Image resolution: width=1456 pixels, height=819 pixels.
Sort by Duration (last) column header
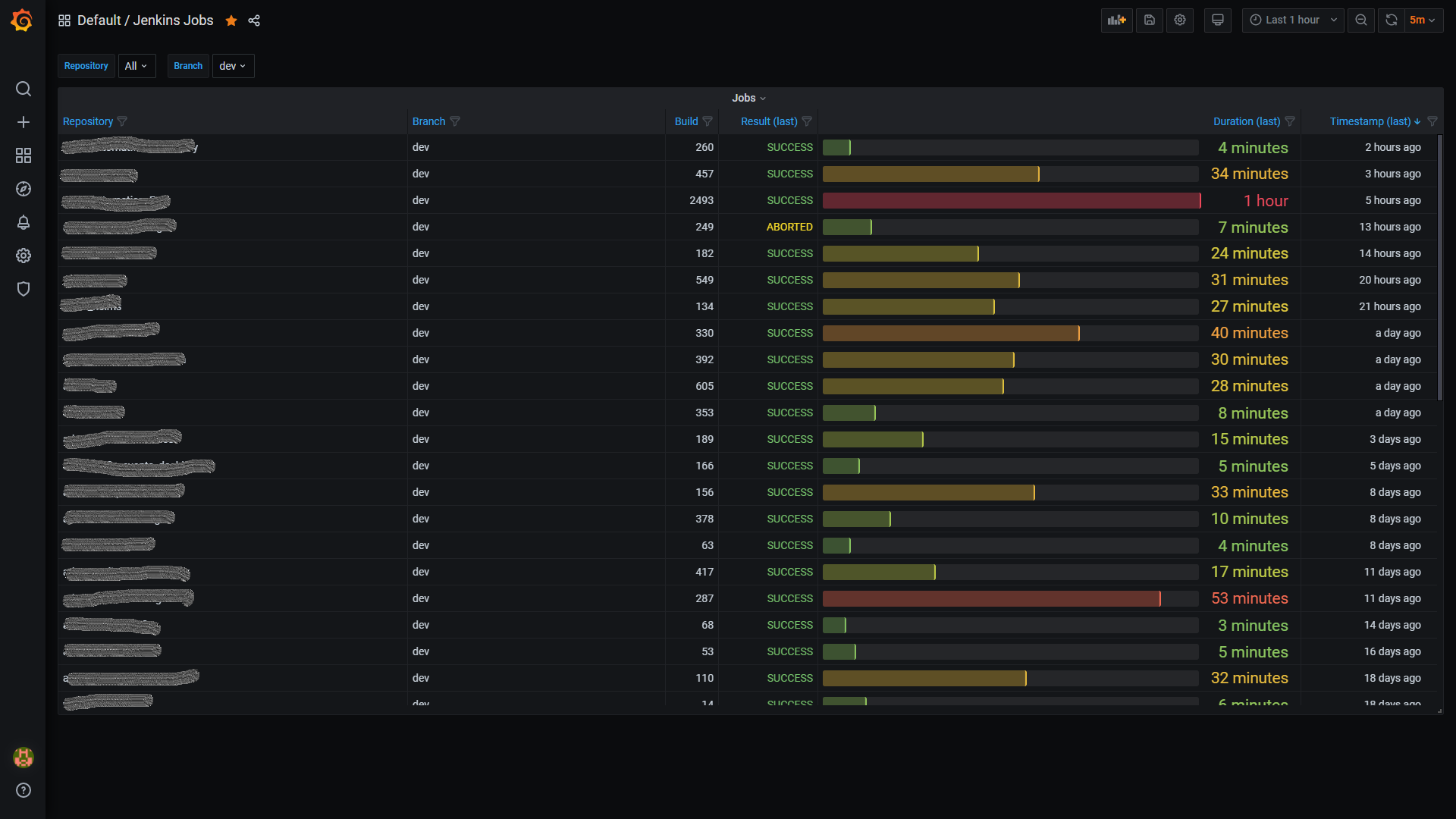pos(1247,121)
